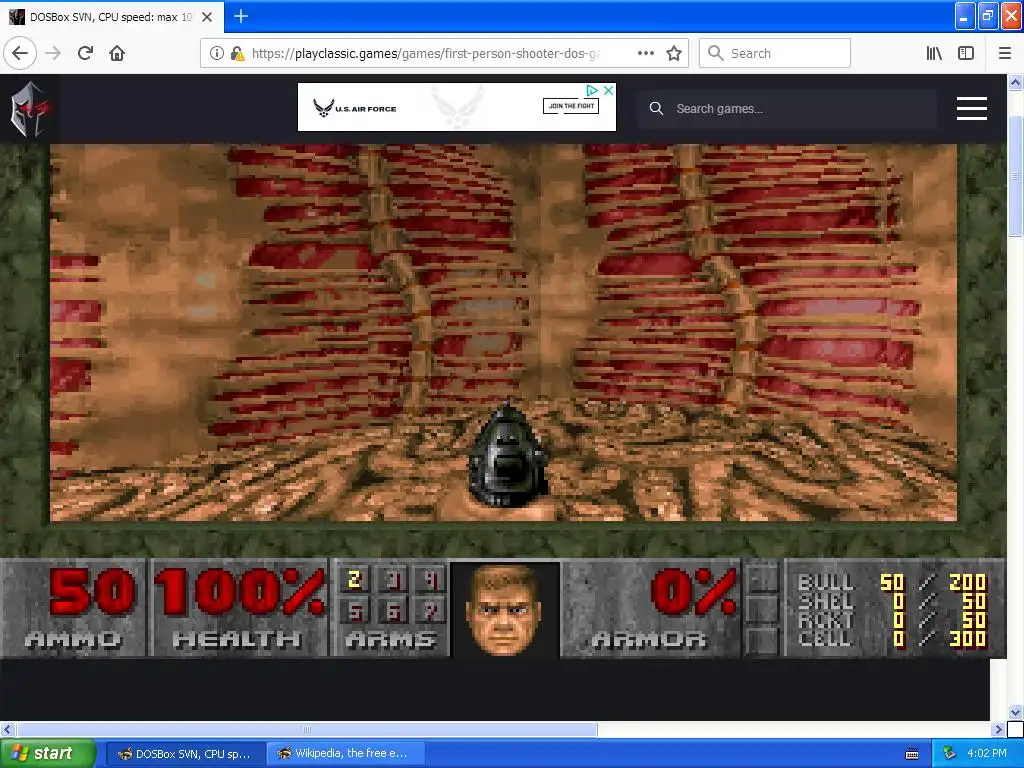The height and width of the screenshot is (768, 1024).
Task: Click the tray icon beside the clock
Action: 950,754
